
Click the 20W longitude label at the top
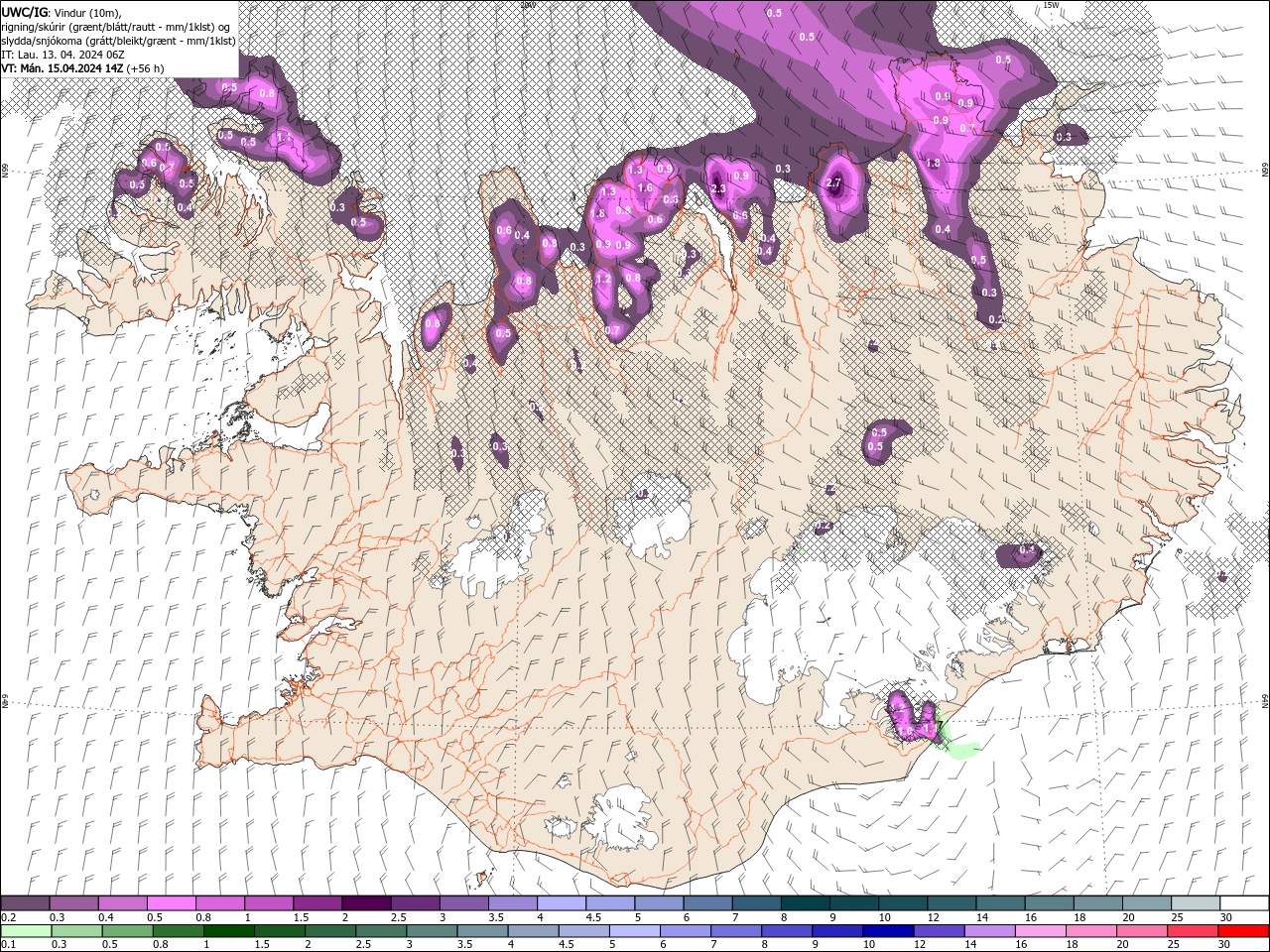(x=528, y=5)
